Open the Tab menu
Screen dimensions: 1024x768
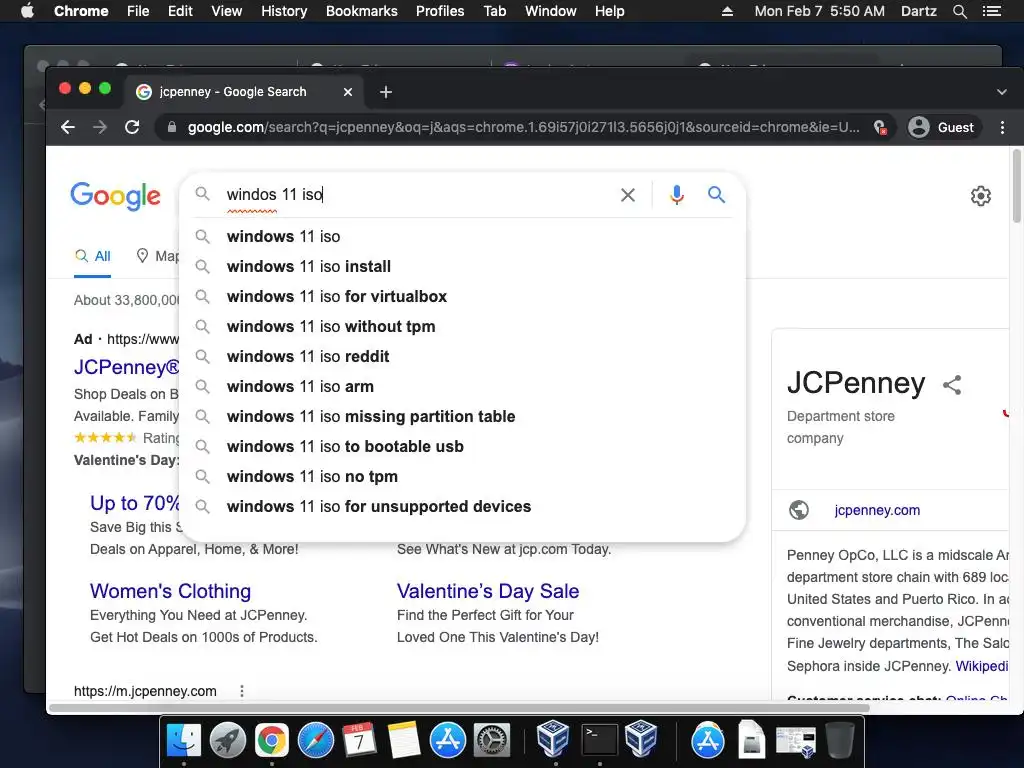tap(494, 11)
